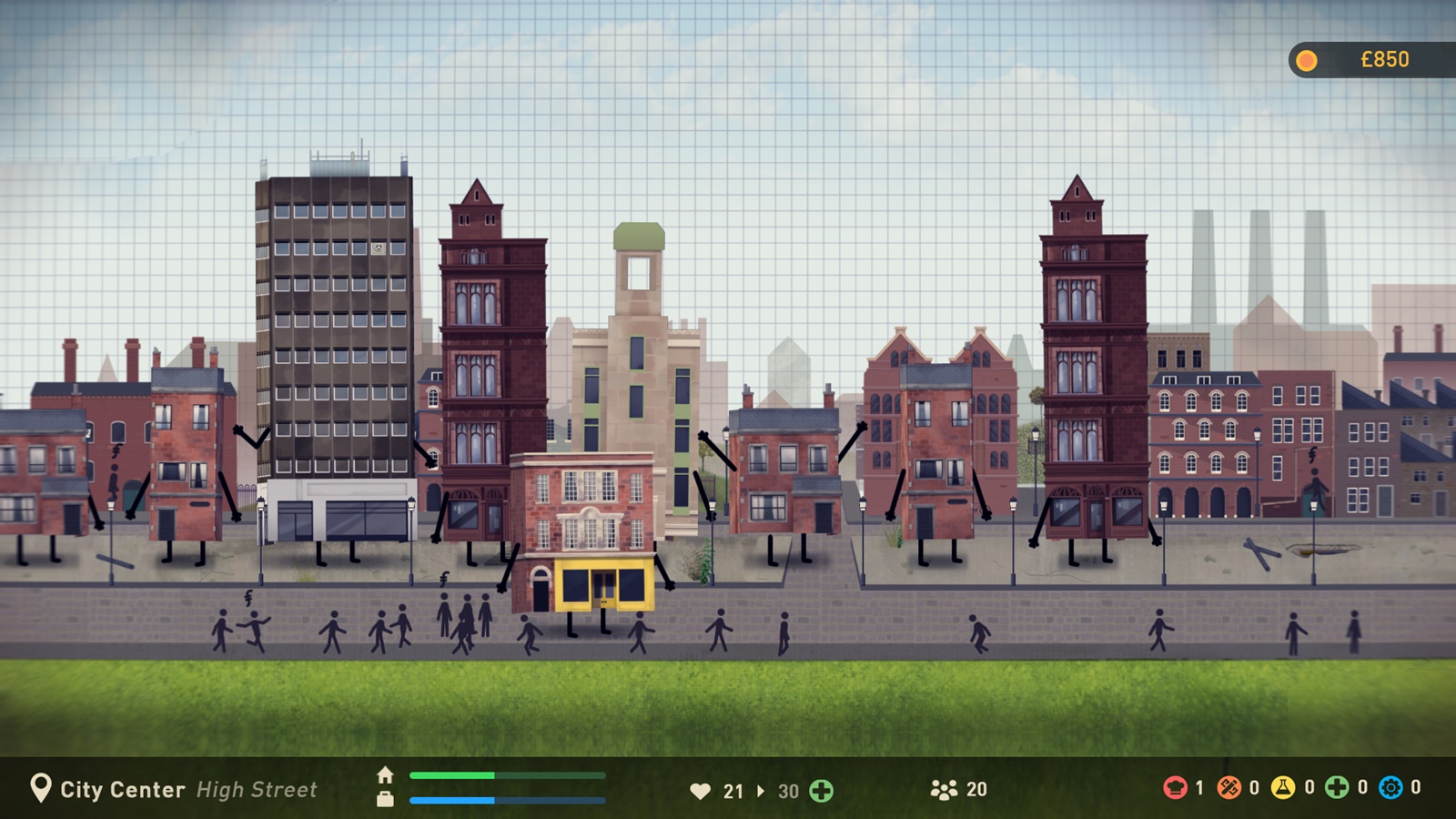This screenshot has width=1456, height=819.
Task: Click the current appeal value 21
Action: (x=733, y=792)
